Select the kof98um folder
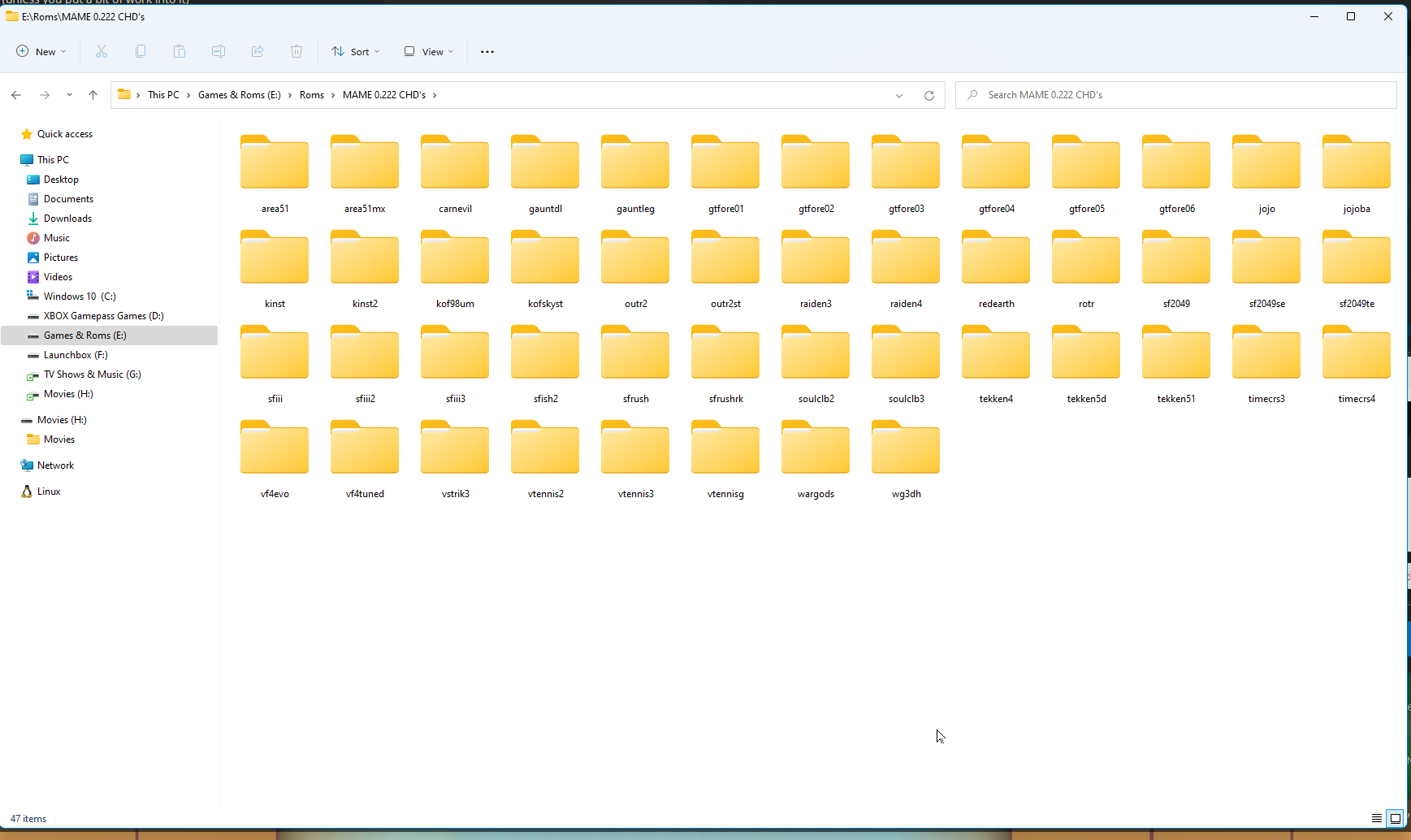 pyautogui.click(x=456, y=270)
